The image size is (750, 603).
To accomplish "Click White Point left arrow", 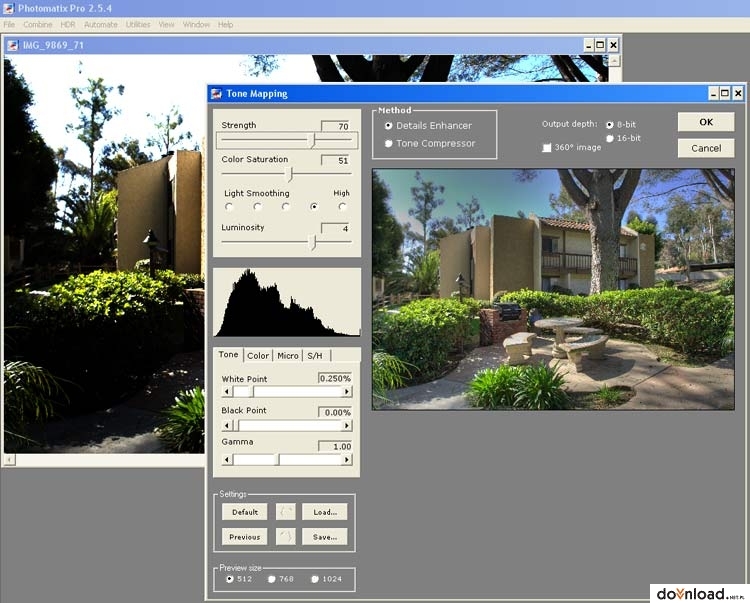I will click(227, 392).
